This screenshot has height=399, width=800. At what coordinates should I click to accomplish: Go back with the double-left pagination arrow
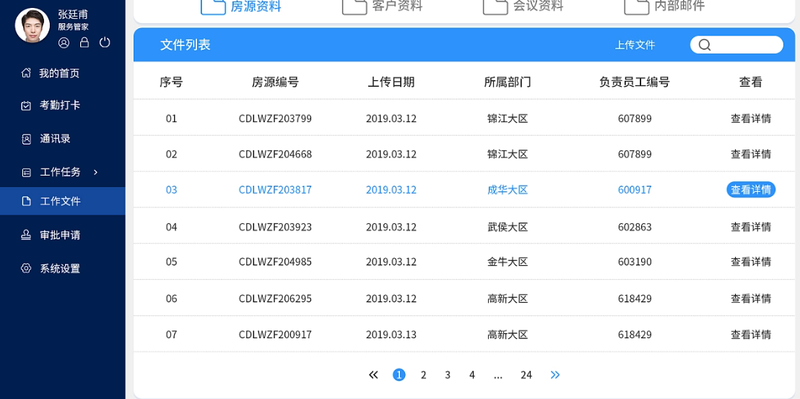coord(373,375)
